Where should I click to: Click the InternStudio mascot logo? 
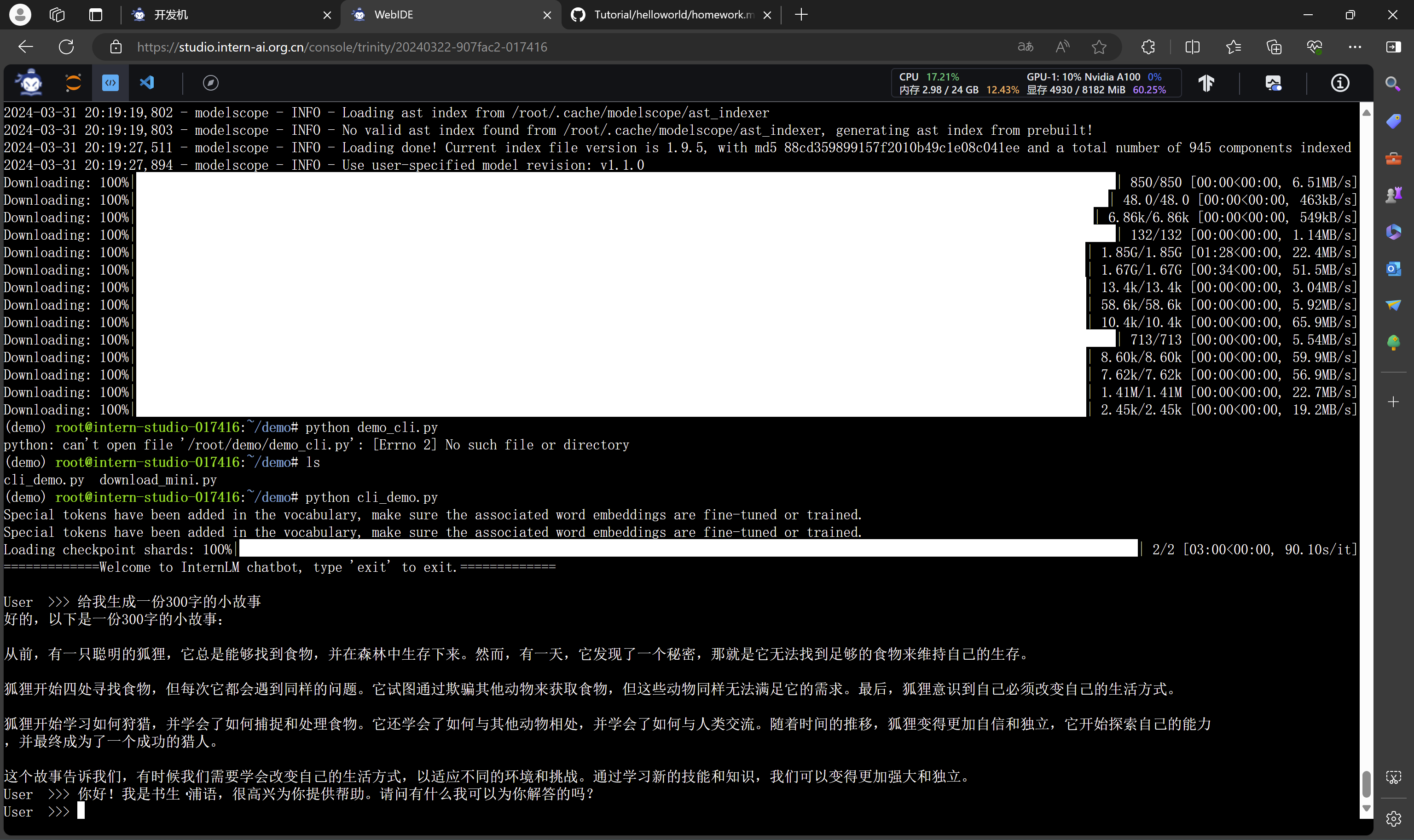[30, 83]
